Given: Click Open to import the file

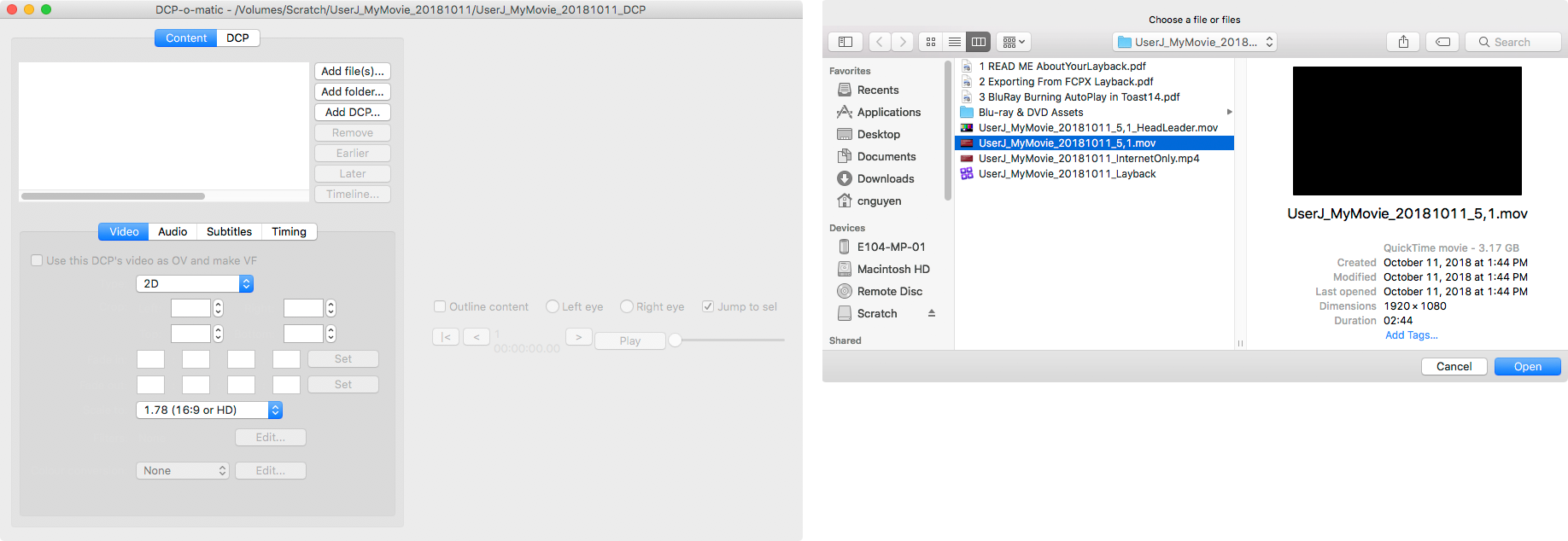Looking at the screenshot, I should point(1527,366).
